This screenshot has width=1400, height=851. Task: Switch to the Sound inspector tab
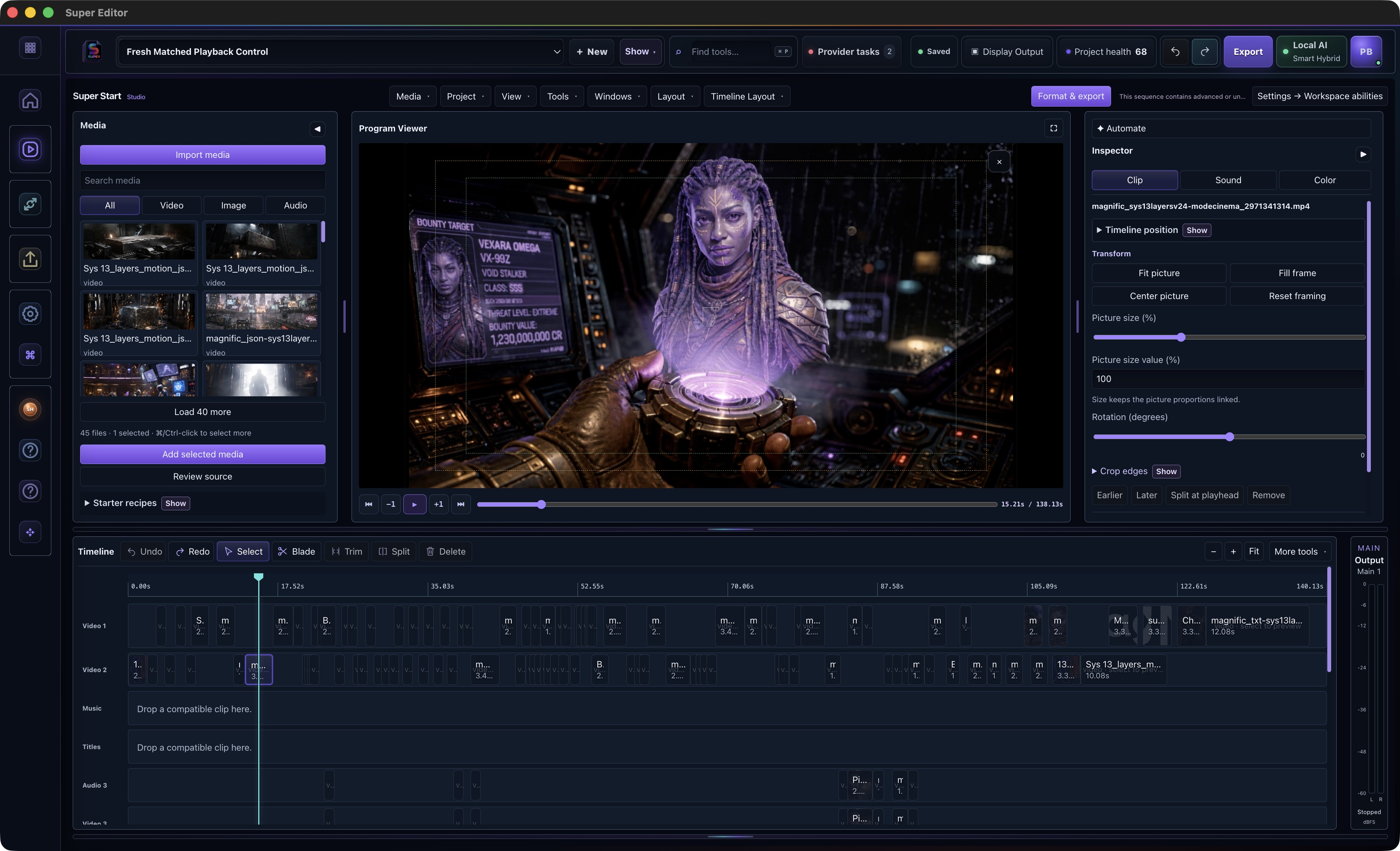(x=1228, y=180)
